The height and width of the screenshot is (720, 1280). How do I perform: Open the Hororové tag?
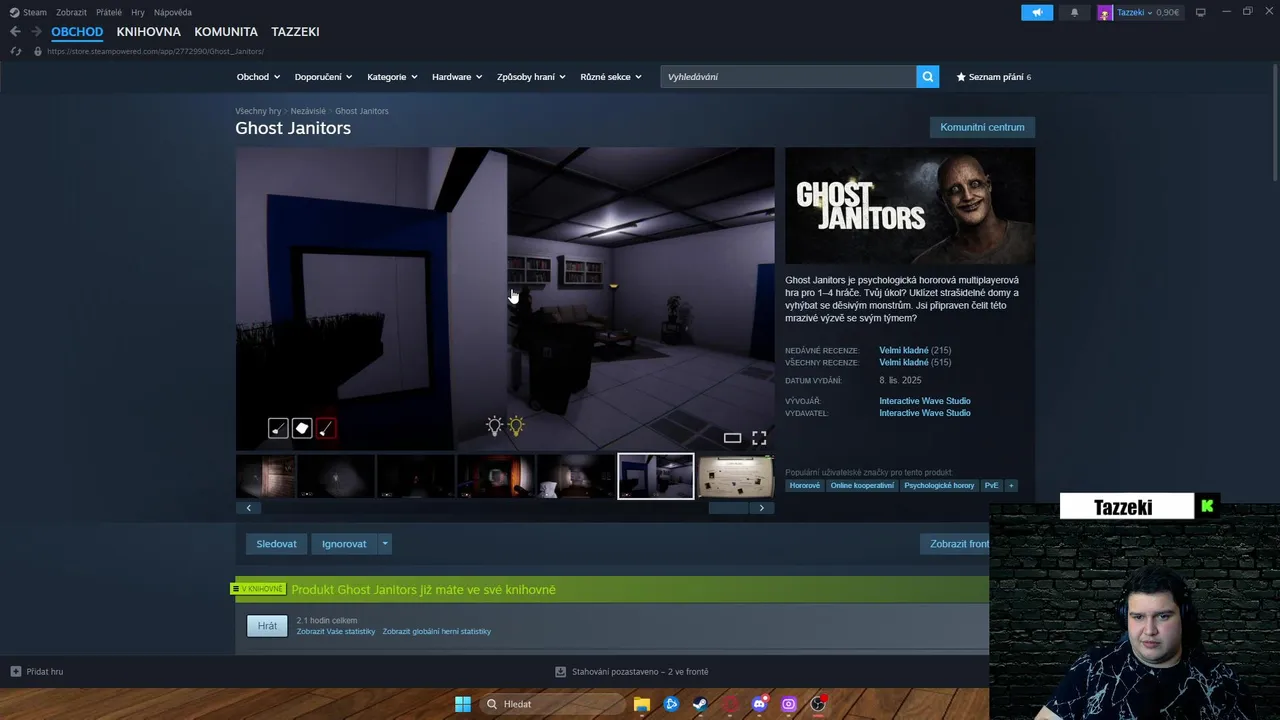pyautogui.click(x=805, y=485)
